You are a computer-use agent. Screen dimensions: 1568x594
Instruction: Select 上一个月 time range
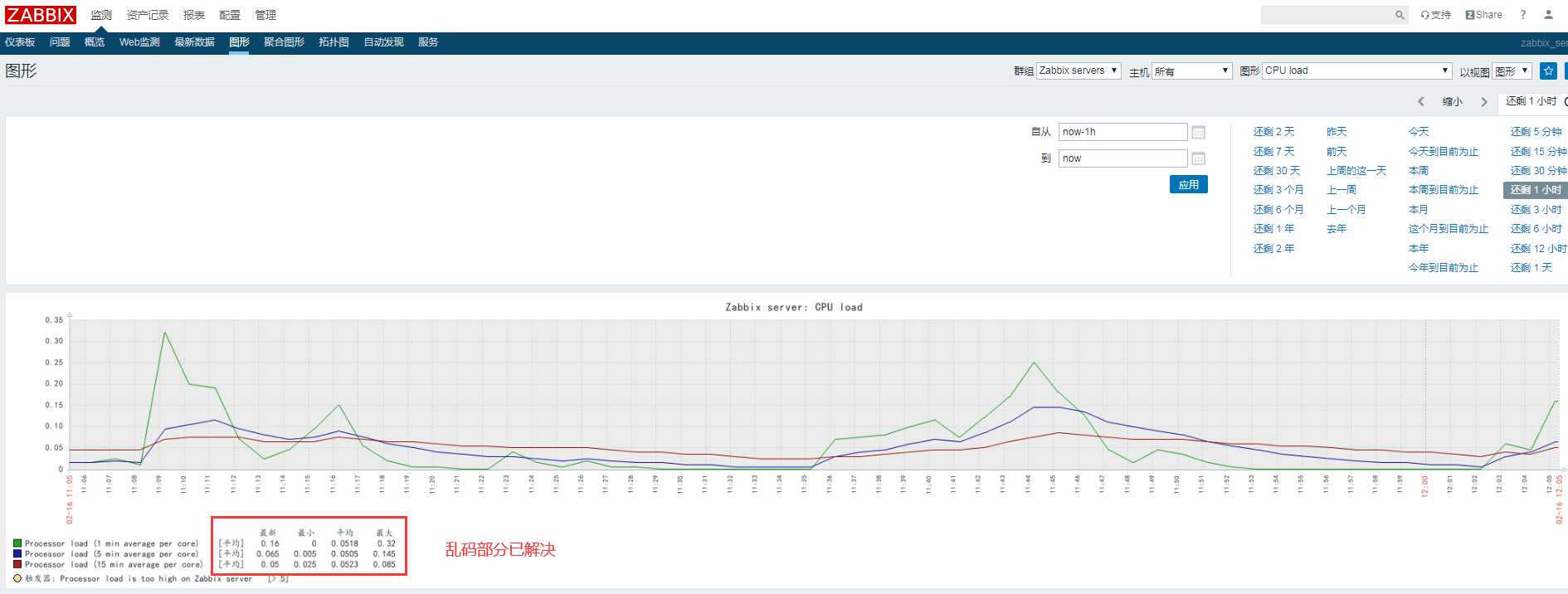1346,210
